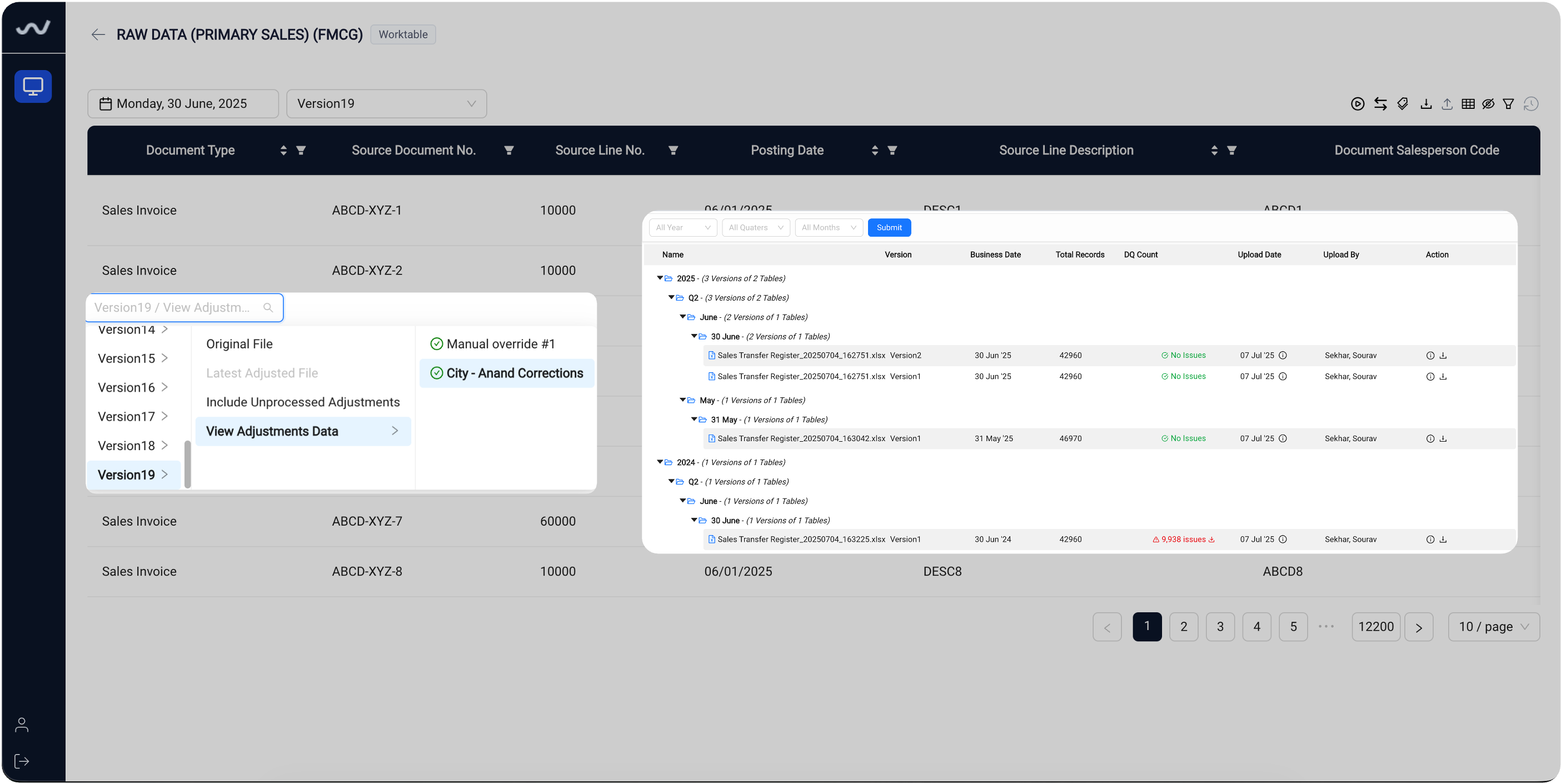Download the 30 Jun '24 file from the Action column

click(x=1443, y=539)
